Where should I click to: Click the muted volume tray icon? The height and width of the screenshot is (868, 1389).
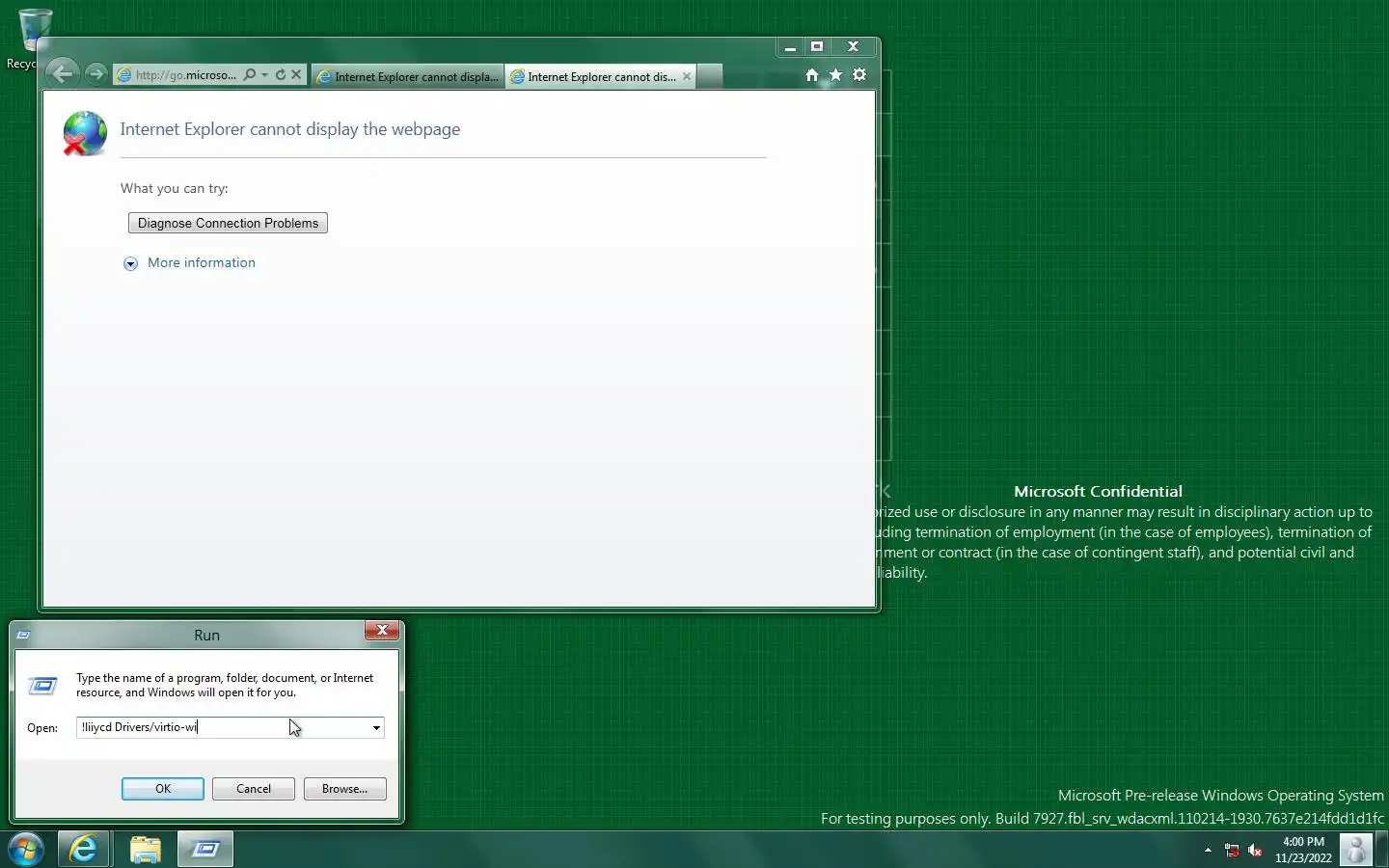1255,850
